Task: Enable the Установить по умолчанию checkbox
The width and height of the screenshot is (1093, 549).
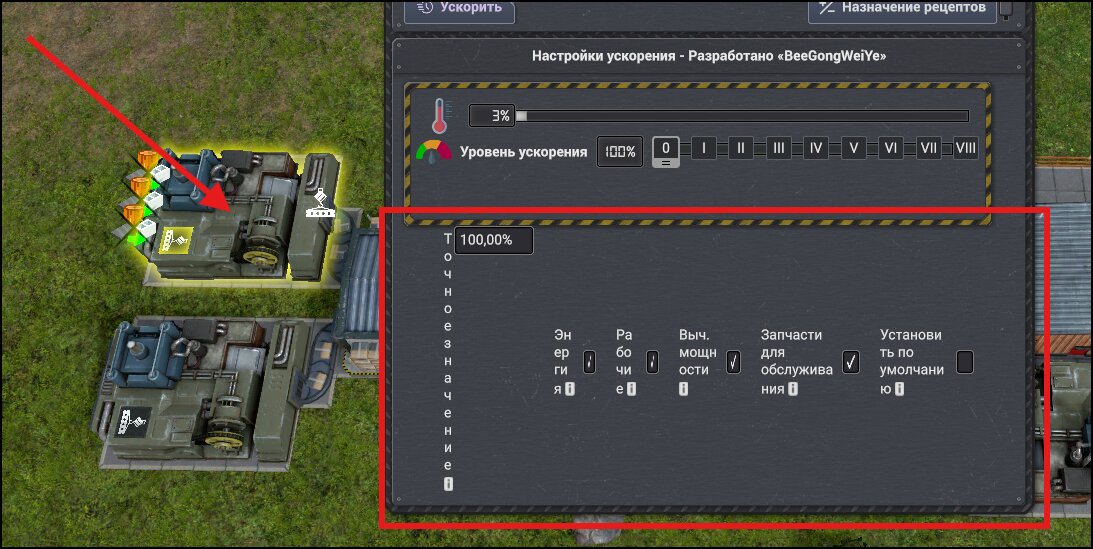Action: tap(965, 362)
